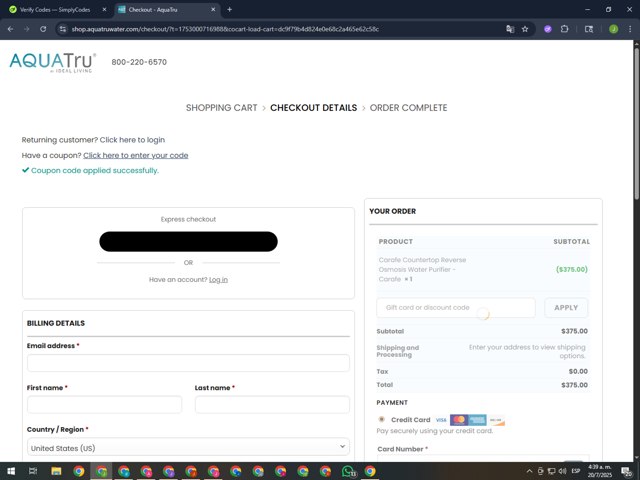Focus the Email address field
Viewport: 640px width, 480px height.
click(188, 363)
